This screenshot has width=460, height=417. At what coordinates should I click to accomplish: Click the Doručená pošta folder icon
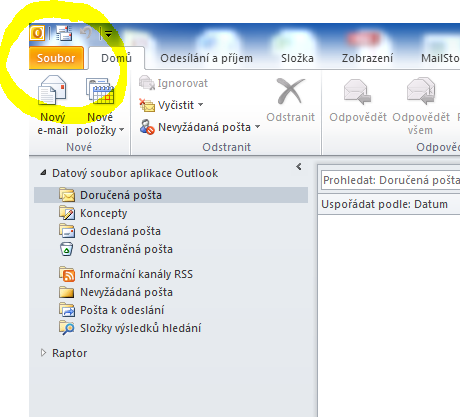[x=67, y=195]
